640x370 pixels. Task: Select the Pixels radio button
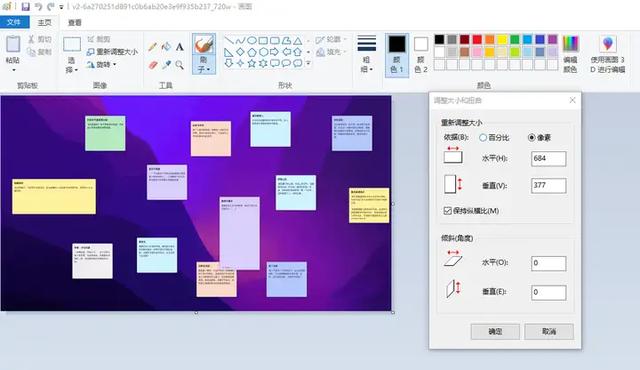tap(531, 137)
